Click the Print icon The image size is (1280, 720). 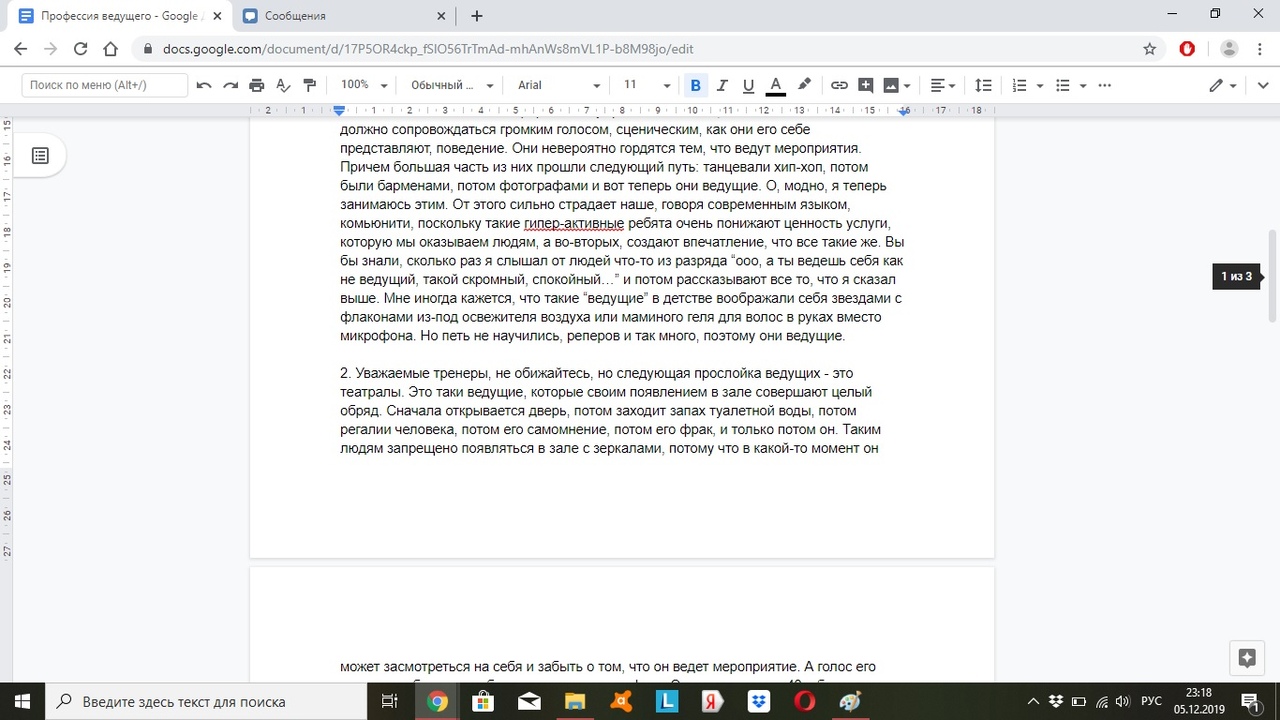click(257, 86)
